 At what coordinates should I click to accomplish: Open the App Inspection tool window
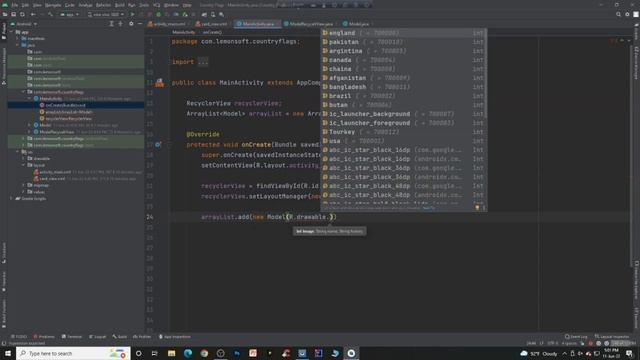175,337
